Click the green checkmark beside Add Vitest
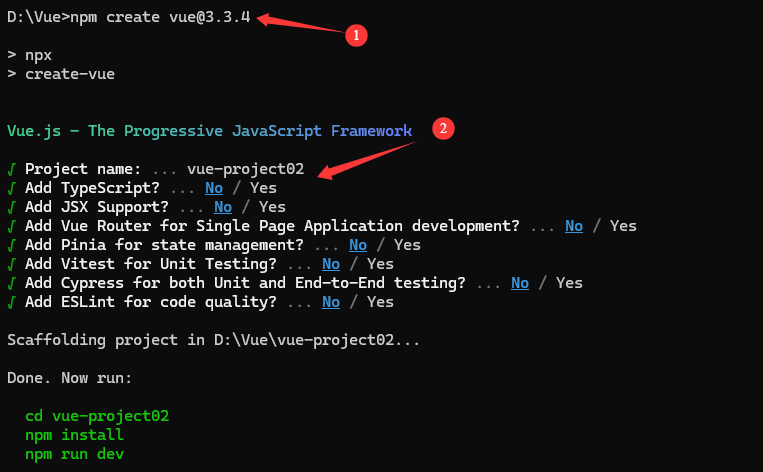The height and width of the screenshot is (472, 763). (x=12, y=264)
